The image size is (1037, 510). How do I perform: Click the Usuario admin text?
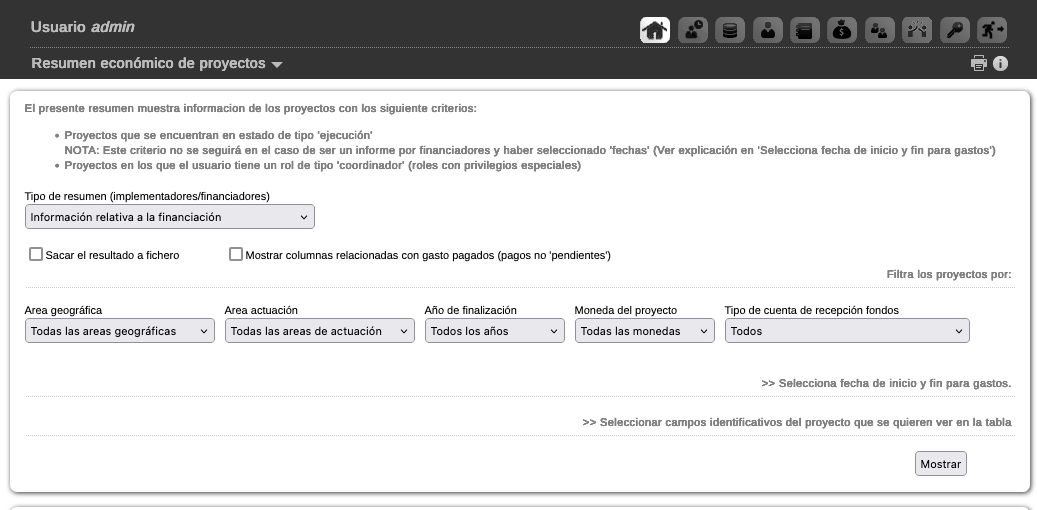(83, 27)
